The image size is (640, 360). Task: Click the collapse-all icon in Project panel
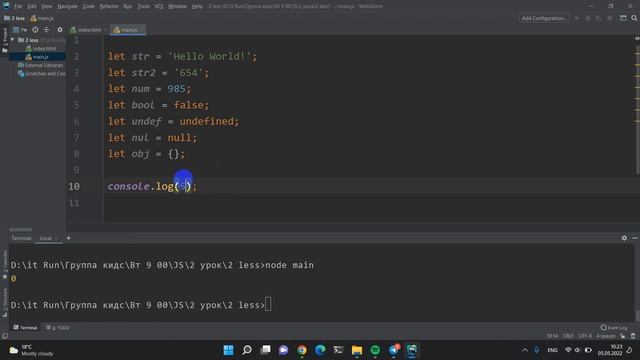47,30
